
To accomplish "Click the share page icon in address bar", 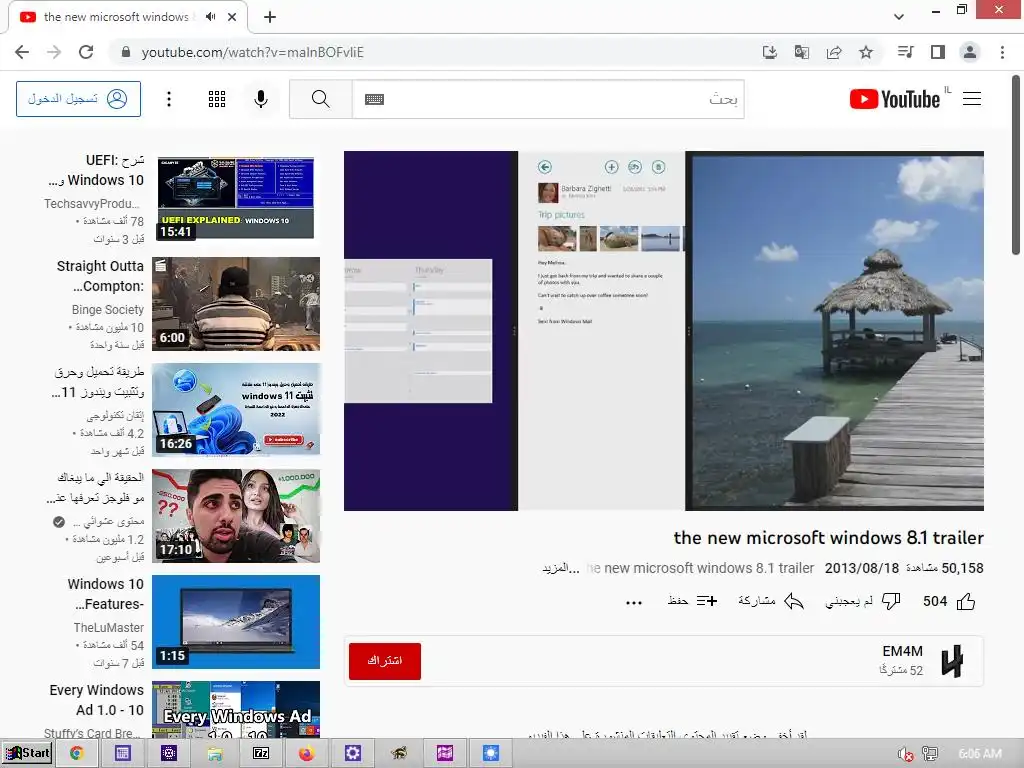I will click(x=834, y=52).
